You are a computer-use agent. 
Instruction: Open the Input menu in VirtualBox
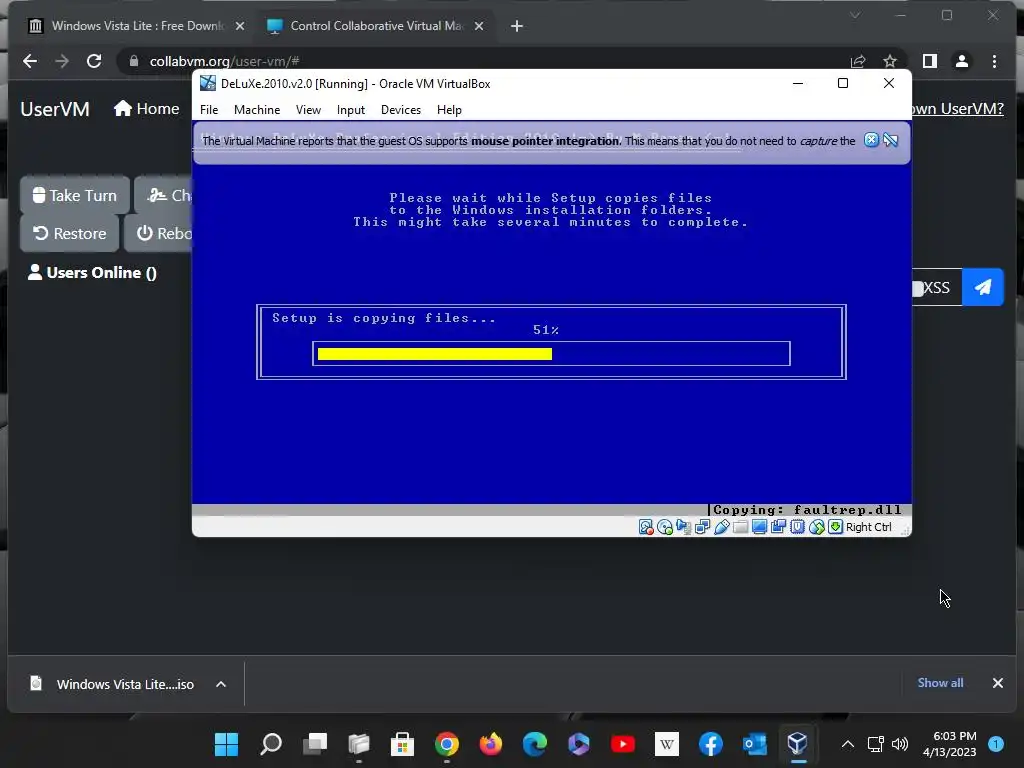tap(351, 110)
